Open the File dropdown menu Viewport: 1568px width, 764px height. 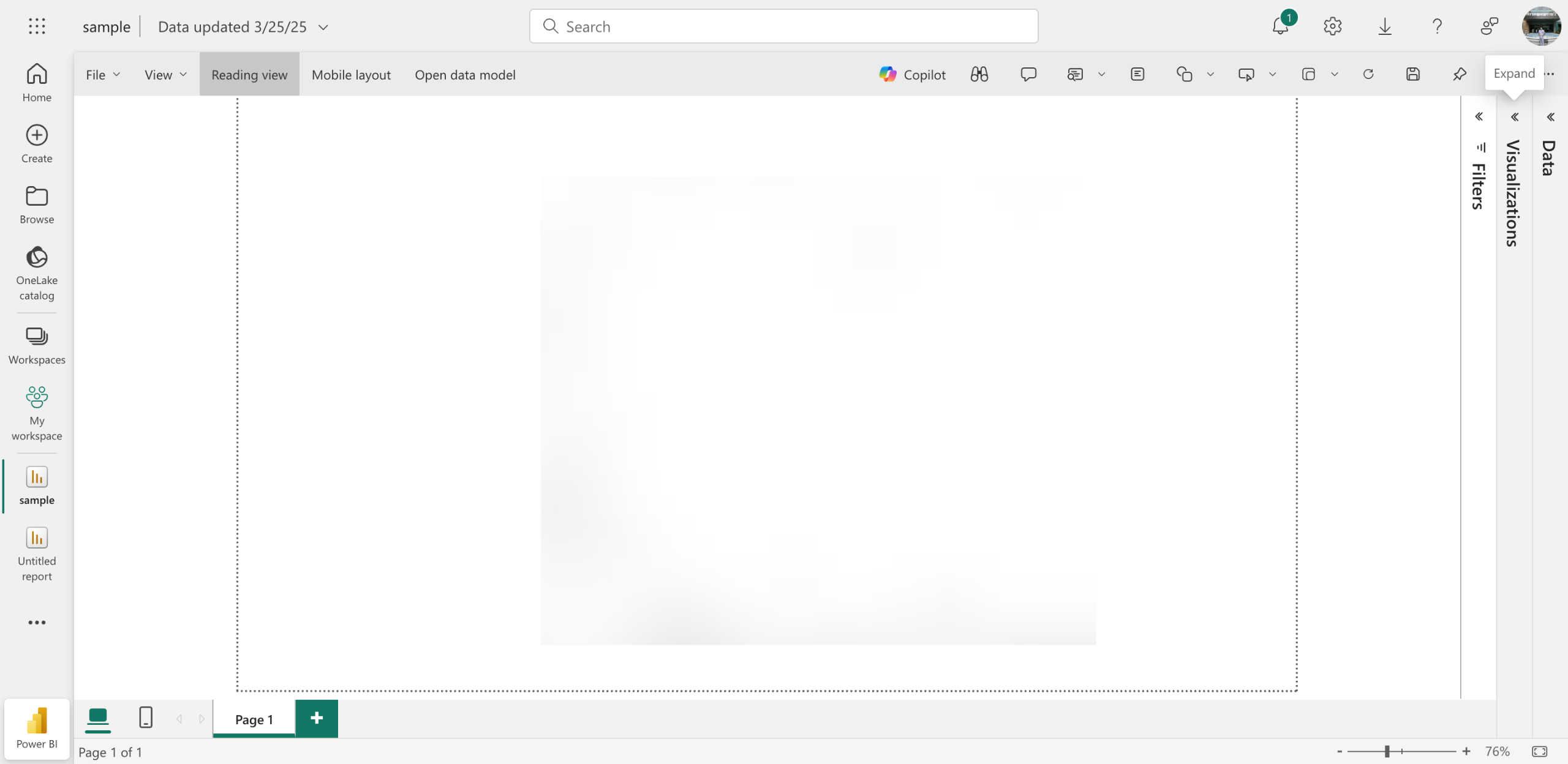(x=102, y=75)
